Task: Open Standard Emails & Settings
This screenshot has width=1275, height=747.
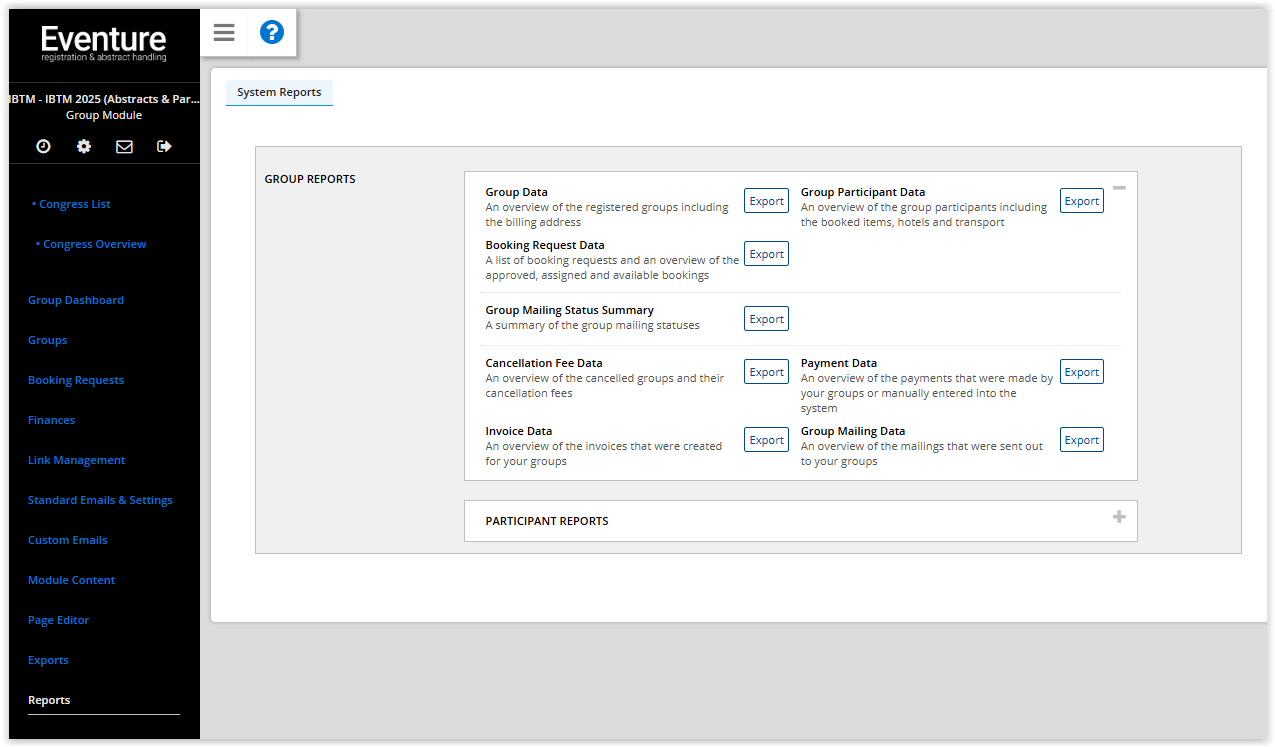Action: coord(100,499)
